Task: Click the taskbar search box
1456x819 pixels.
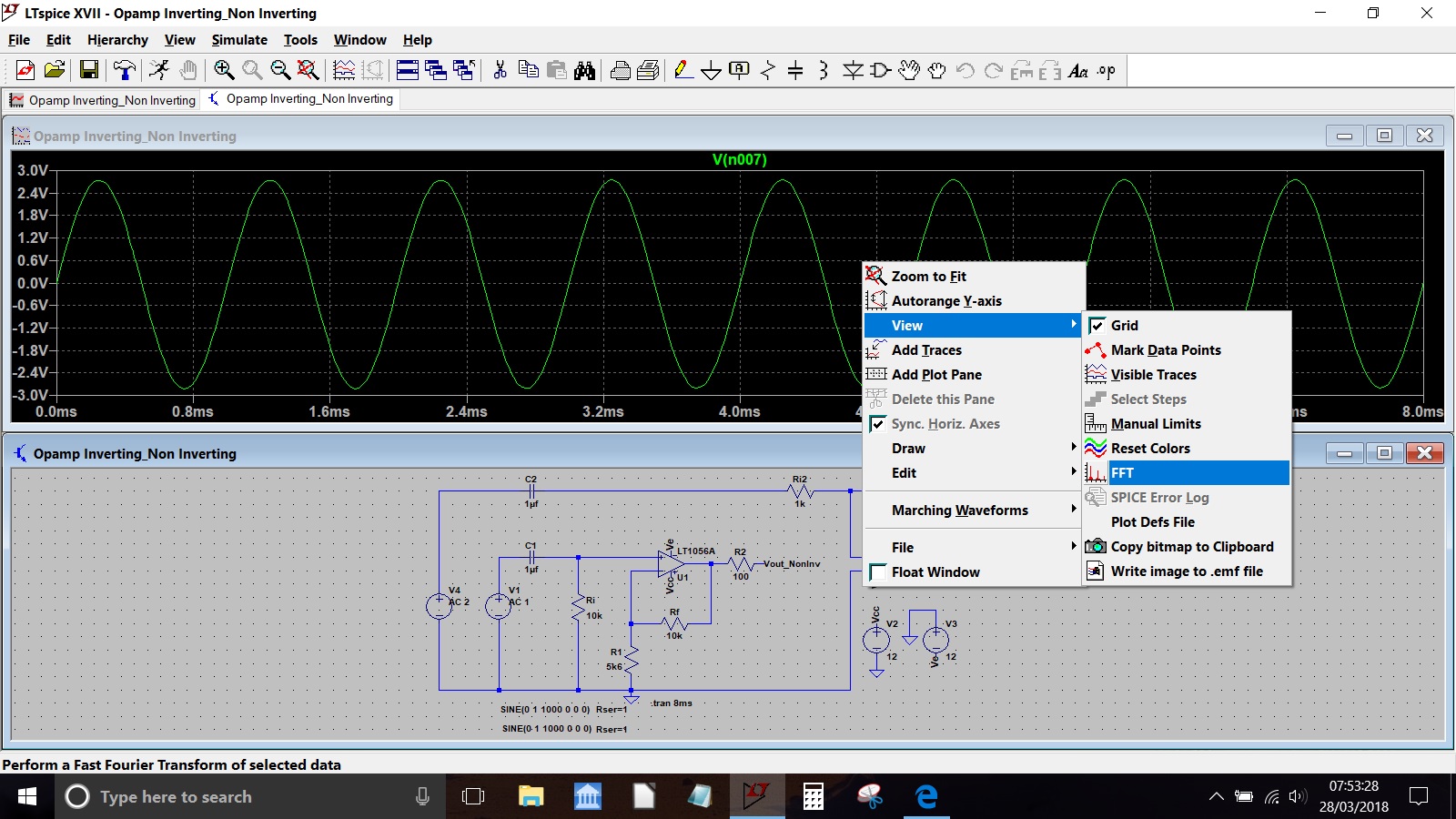Action: click(x=250, y=797)
